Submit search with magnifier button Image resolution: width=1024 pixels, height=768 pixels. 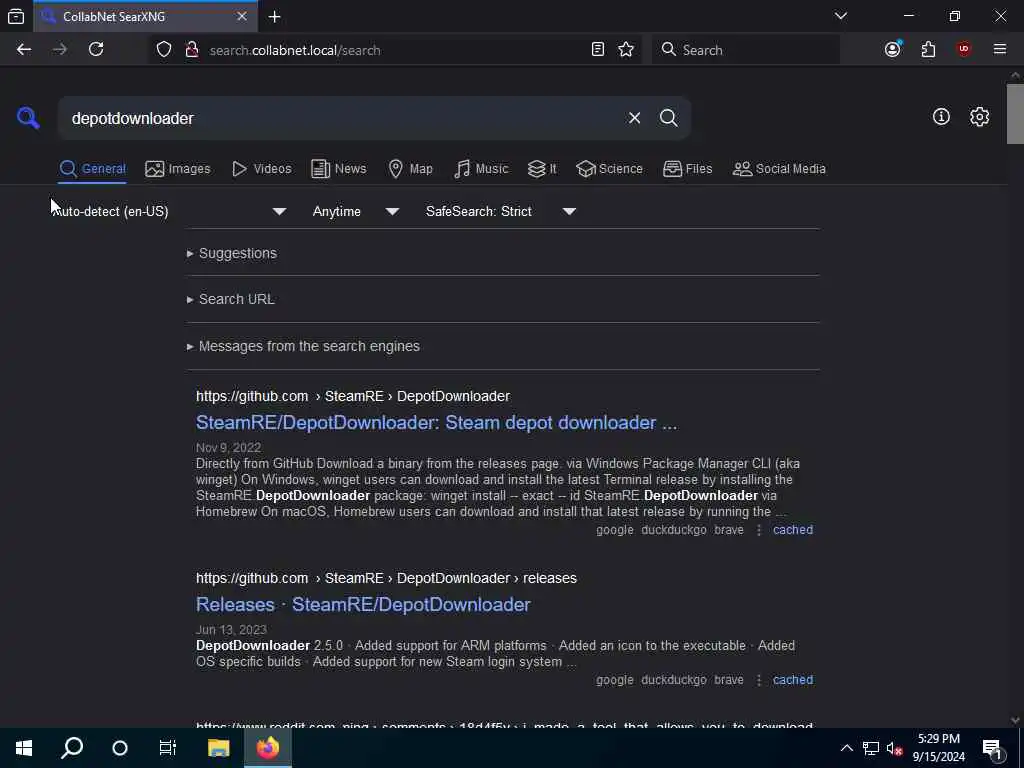click(x=668, y=118)
